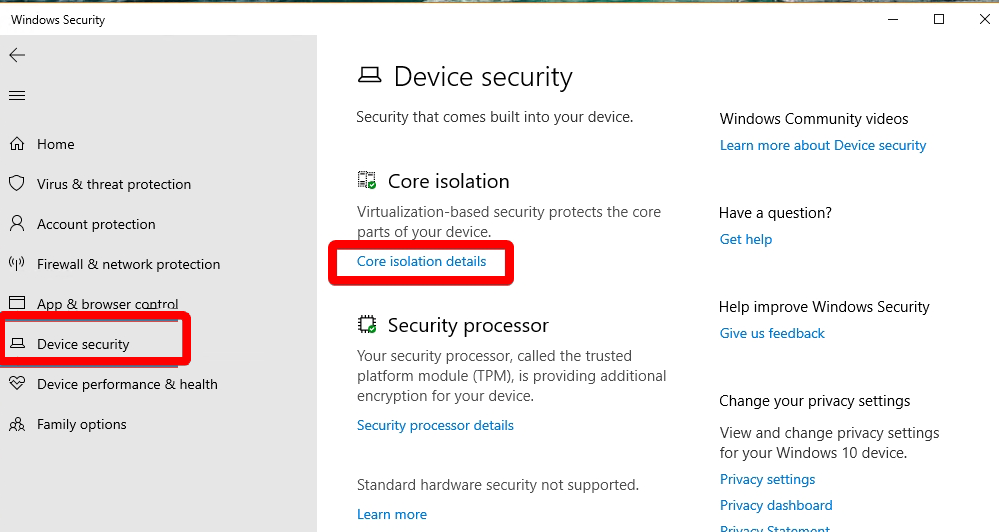Click the Family options people icon
This screenshot has width=999, height=532.
17,424
